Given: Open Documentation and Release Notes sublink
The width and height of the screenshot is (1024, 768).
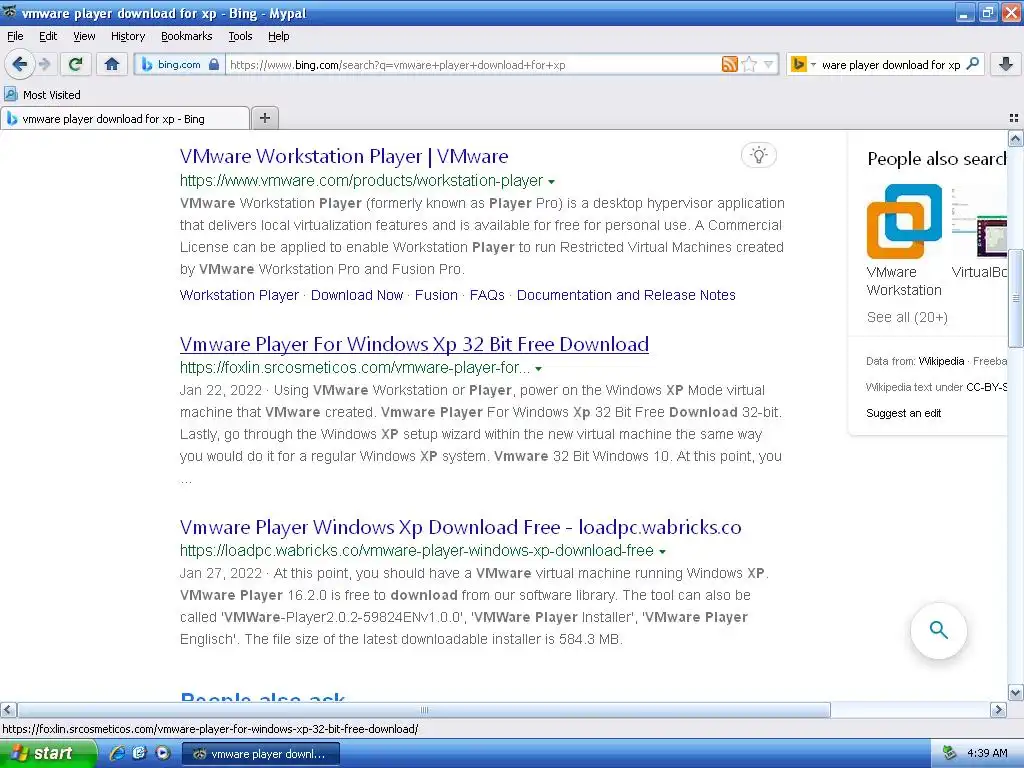Looking at the screenshot, I should [626, 295].
